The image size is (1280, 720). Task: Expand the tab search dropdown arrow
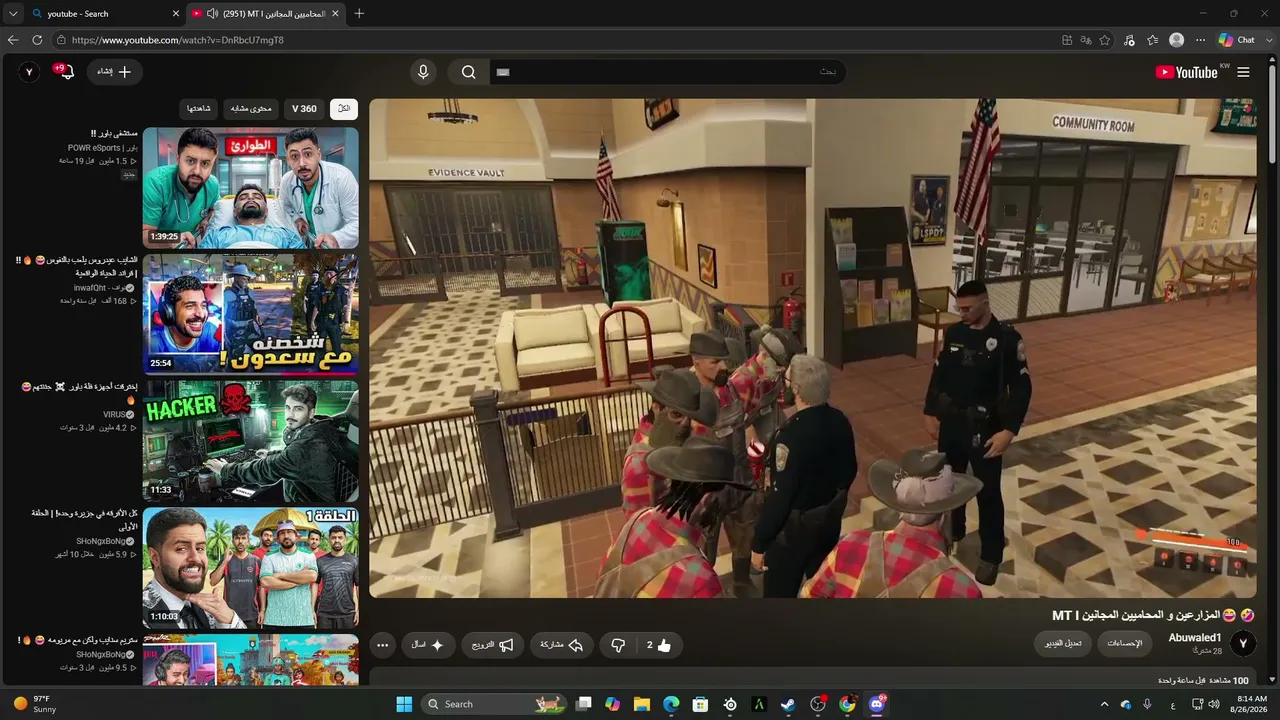point(13,14)
